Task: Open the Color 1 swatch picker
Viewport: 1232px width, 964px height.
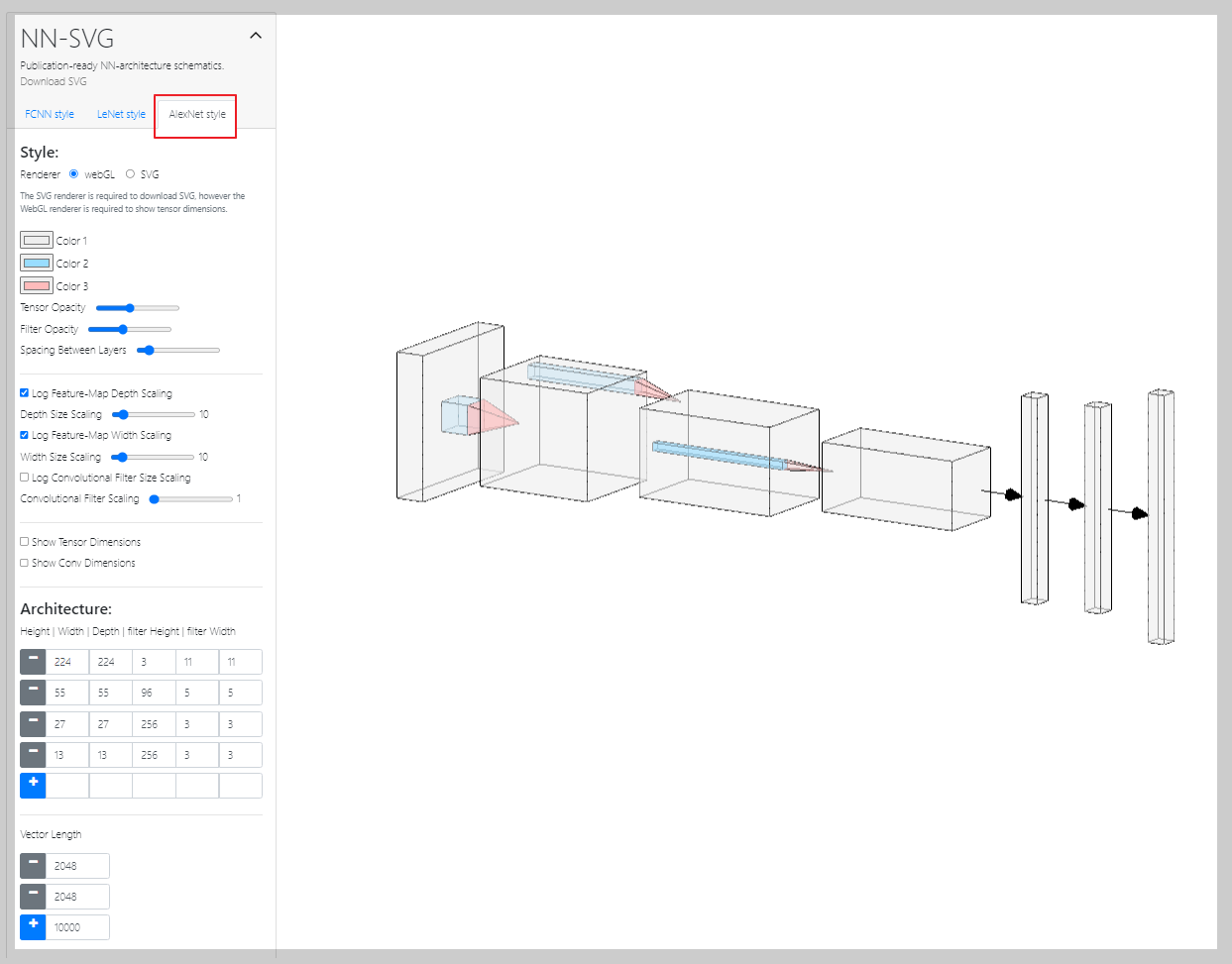Action: [37, 240]
